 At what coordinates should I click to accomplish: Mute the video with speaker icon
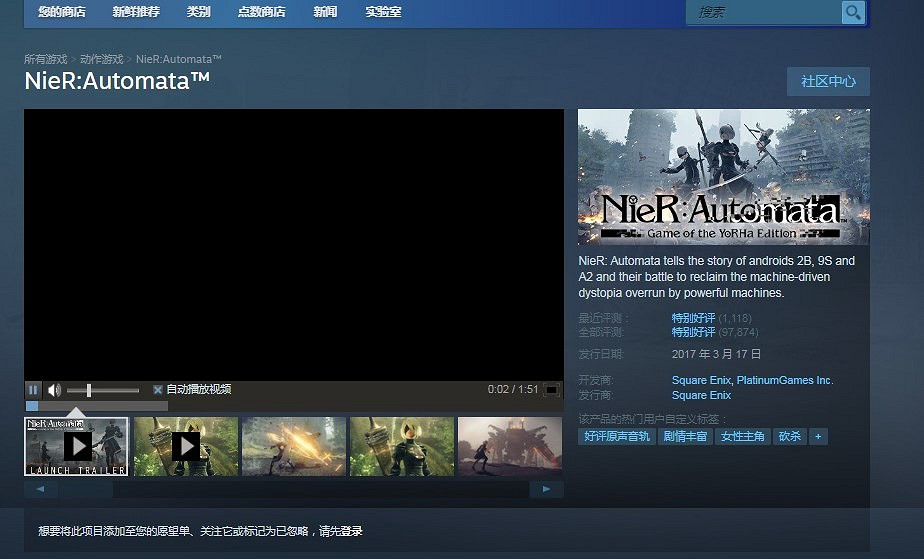54,390
